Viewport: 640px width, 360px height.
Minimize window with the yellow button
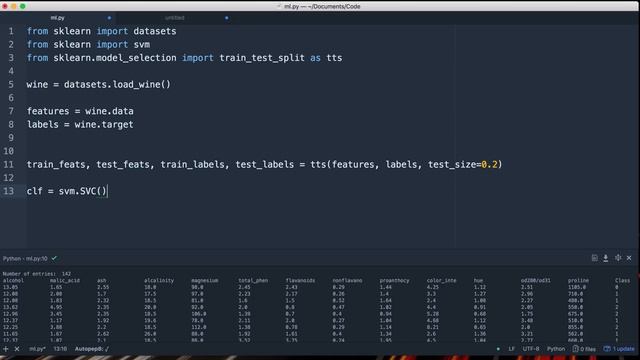tap(14, 6)
